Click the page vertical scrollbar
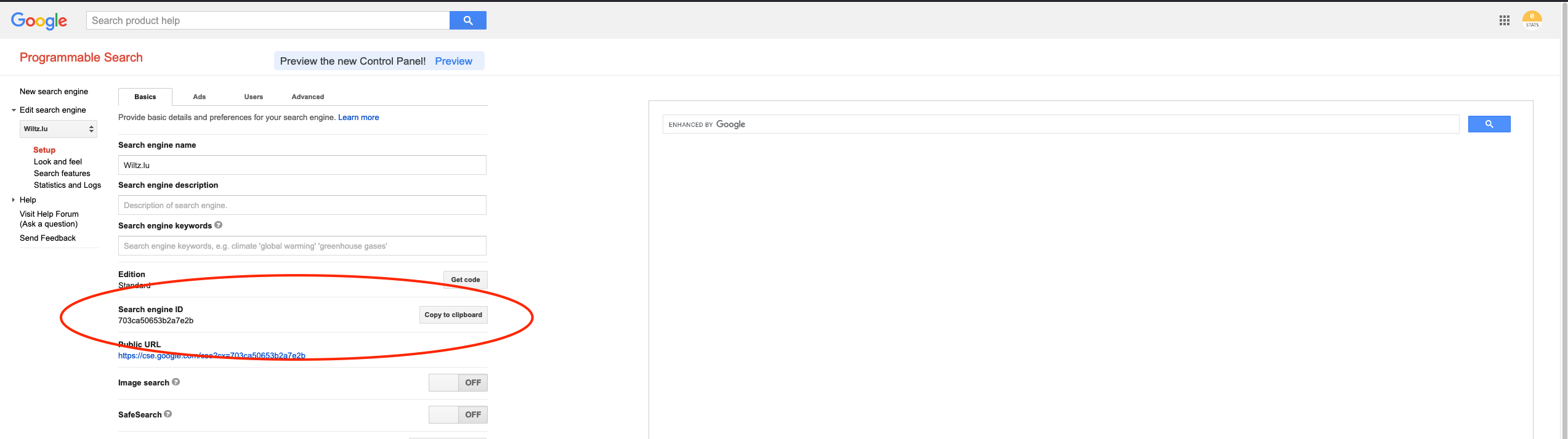Screen dimensions: 1568x439 [x=1564, y=220]
